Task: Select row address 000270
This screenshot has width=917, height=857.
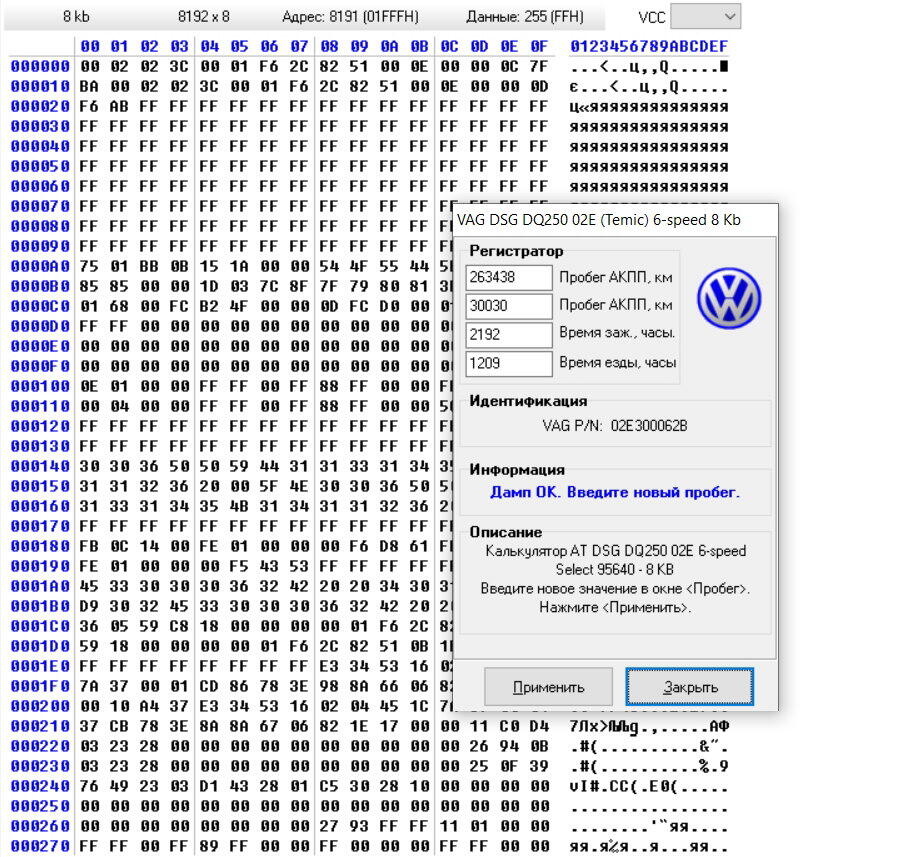Action: click(x=40, y=846)
